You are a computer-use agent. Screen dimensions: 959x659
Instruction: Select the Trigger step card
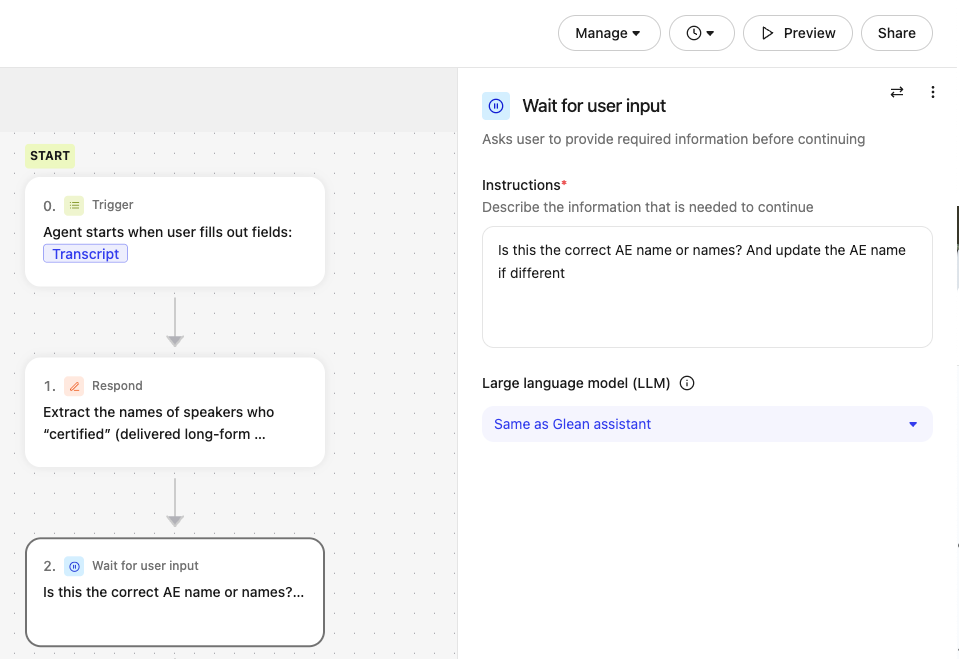pos(175,232)
